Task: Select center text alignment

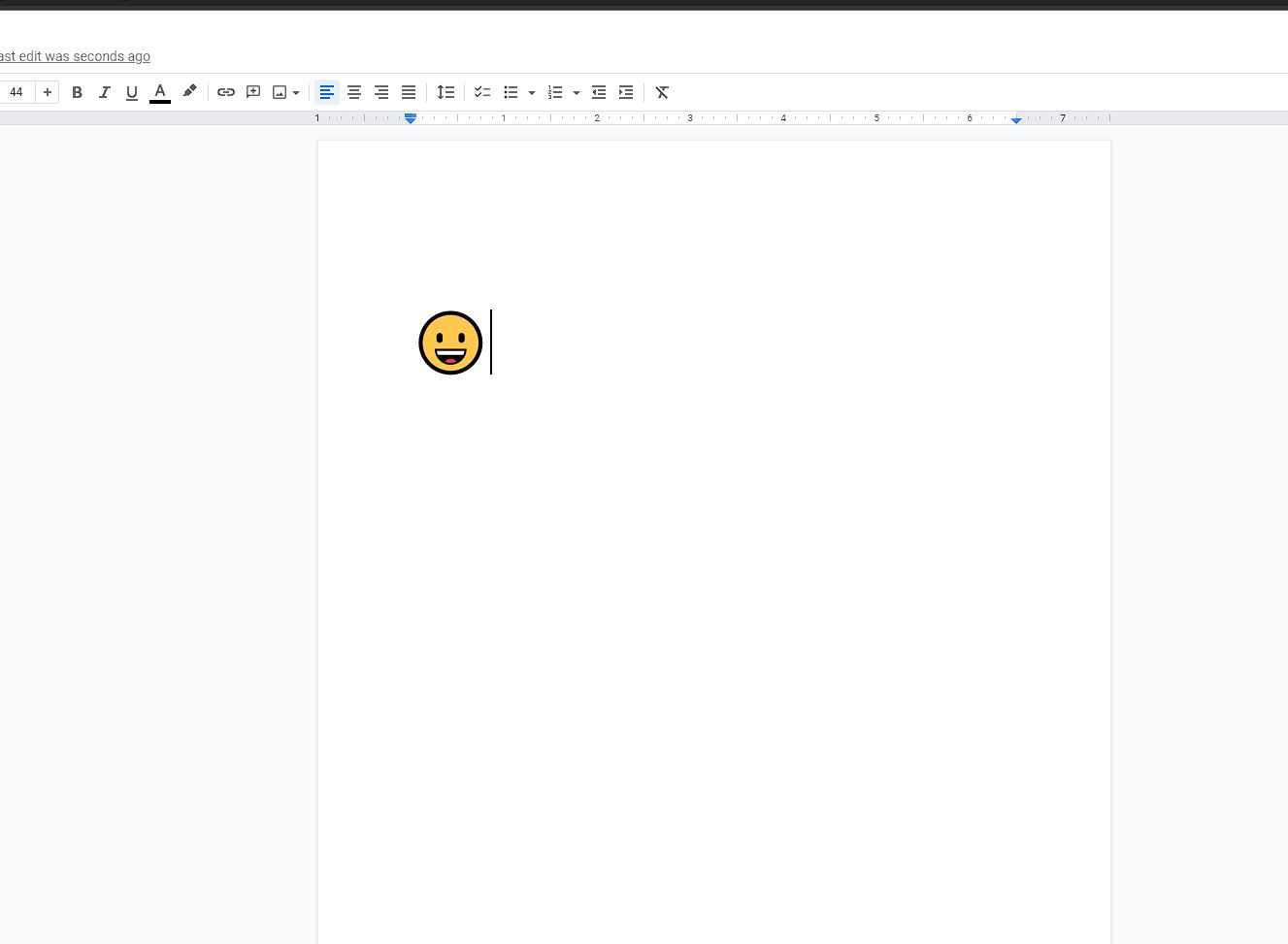Action: (x=354, y=92)
